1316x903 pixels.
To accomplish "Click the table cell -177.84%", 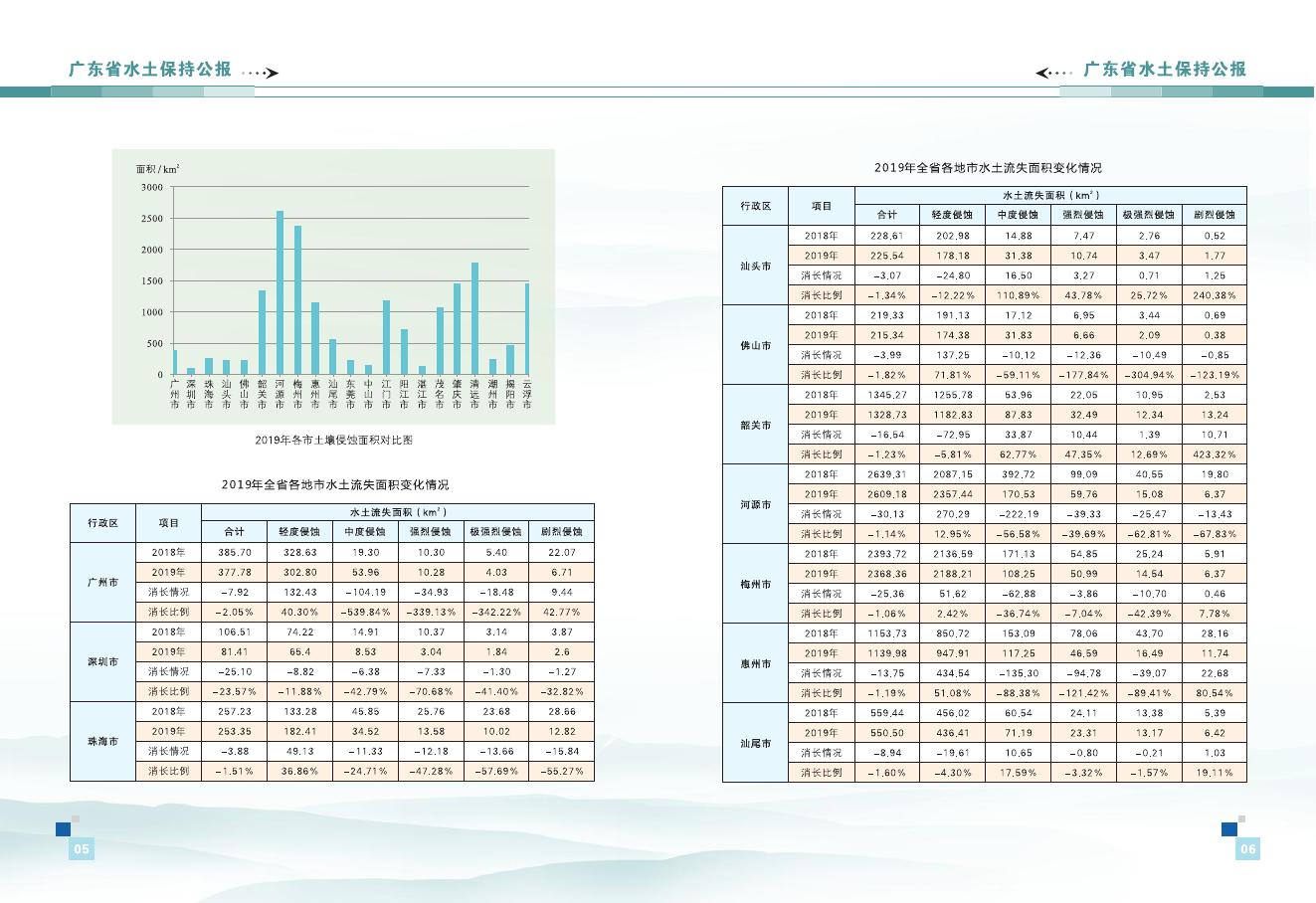I will (x=1083, y=375).
